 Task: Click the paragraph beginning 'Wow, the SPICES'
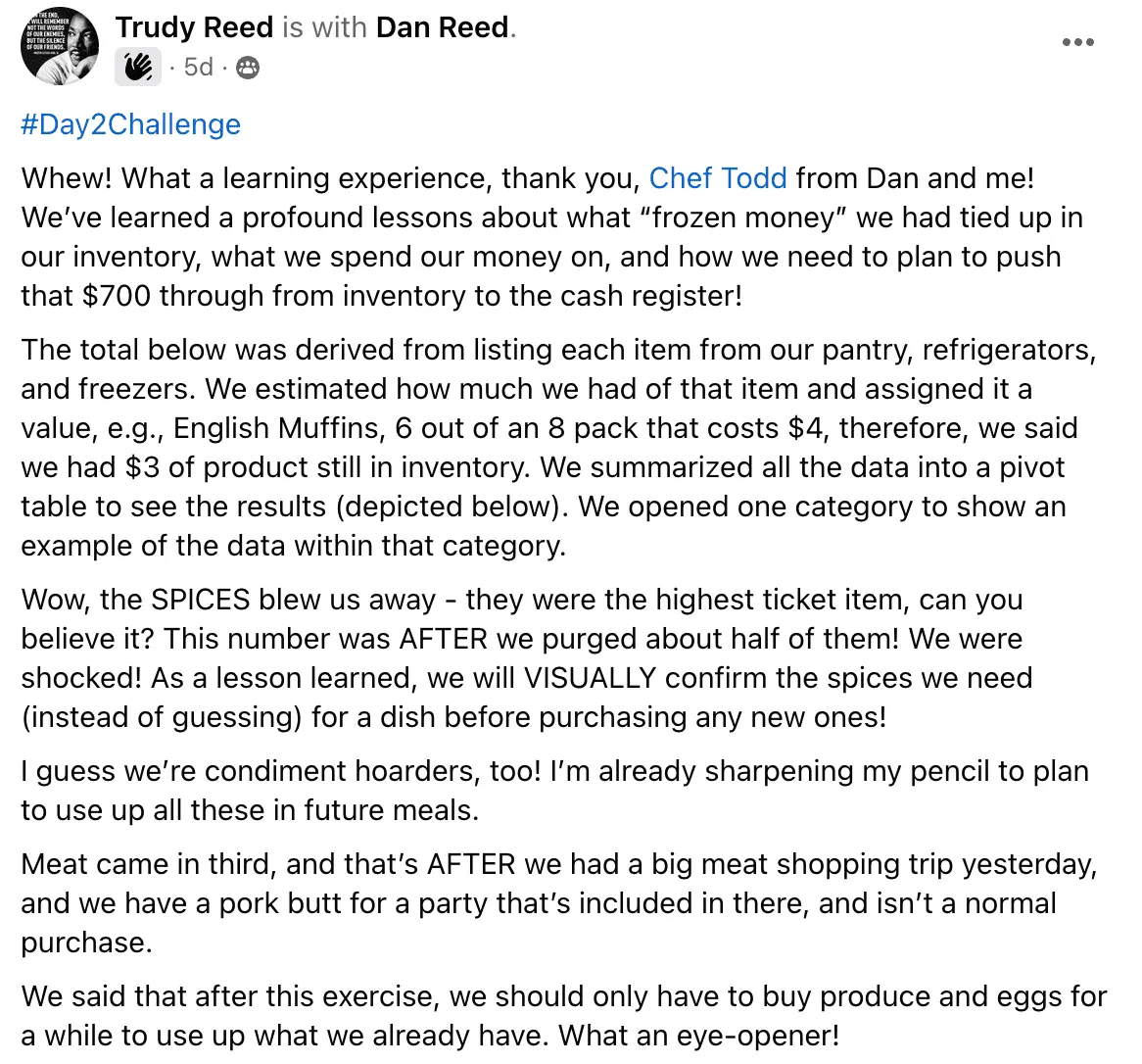tap(527, 658)
